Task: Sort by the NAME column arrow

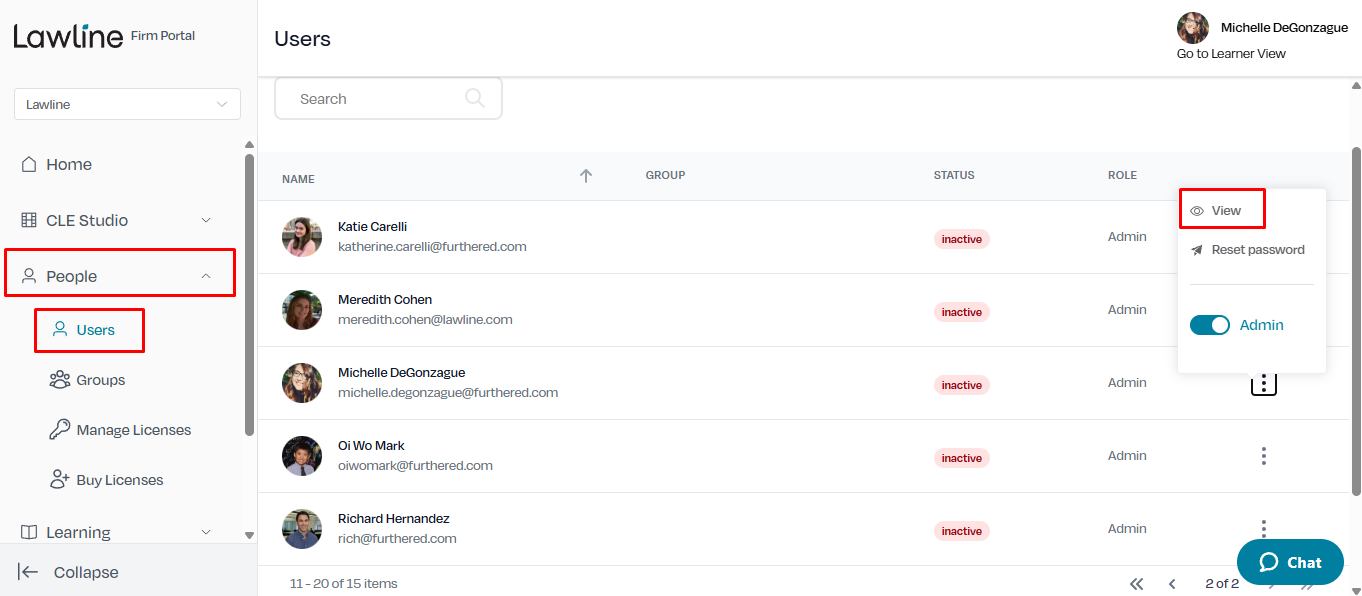Action: point(586,176)
